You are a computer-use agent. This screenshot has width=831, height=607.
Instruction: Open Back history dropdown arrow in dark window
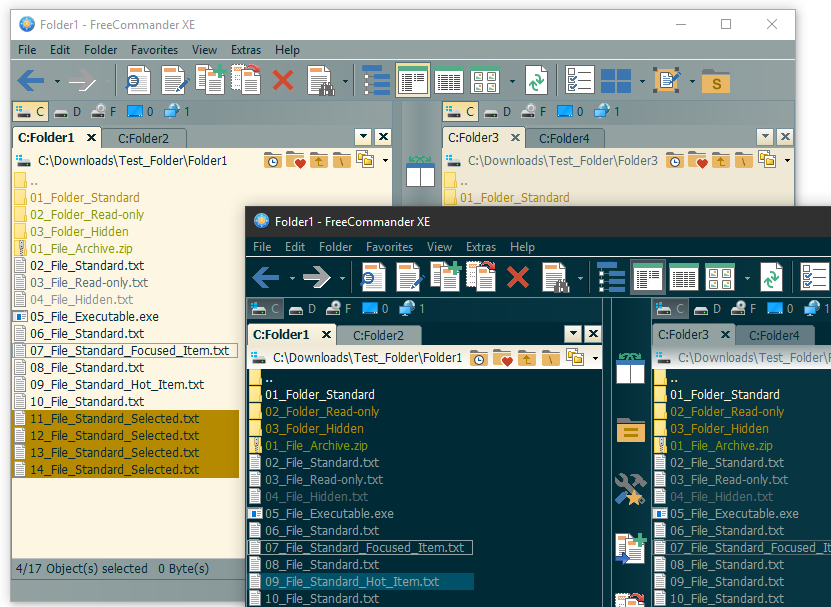[x=292, y=278]
